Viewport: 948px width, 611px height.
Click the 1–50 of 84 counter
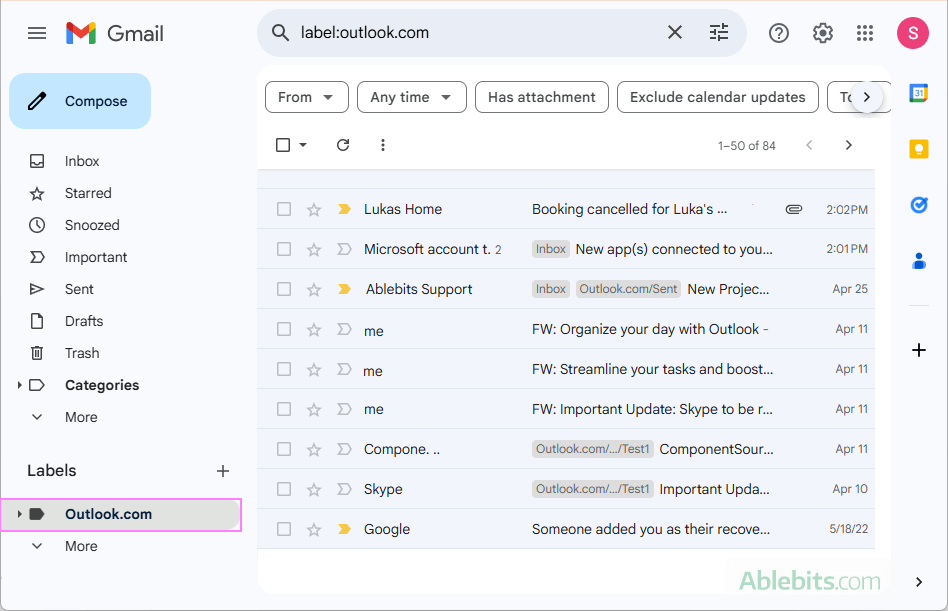[746, 146]
